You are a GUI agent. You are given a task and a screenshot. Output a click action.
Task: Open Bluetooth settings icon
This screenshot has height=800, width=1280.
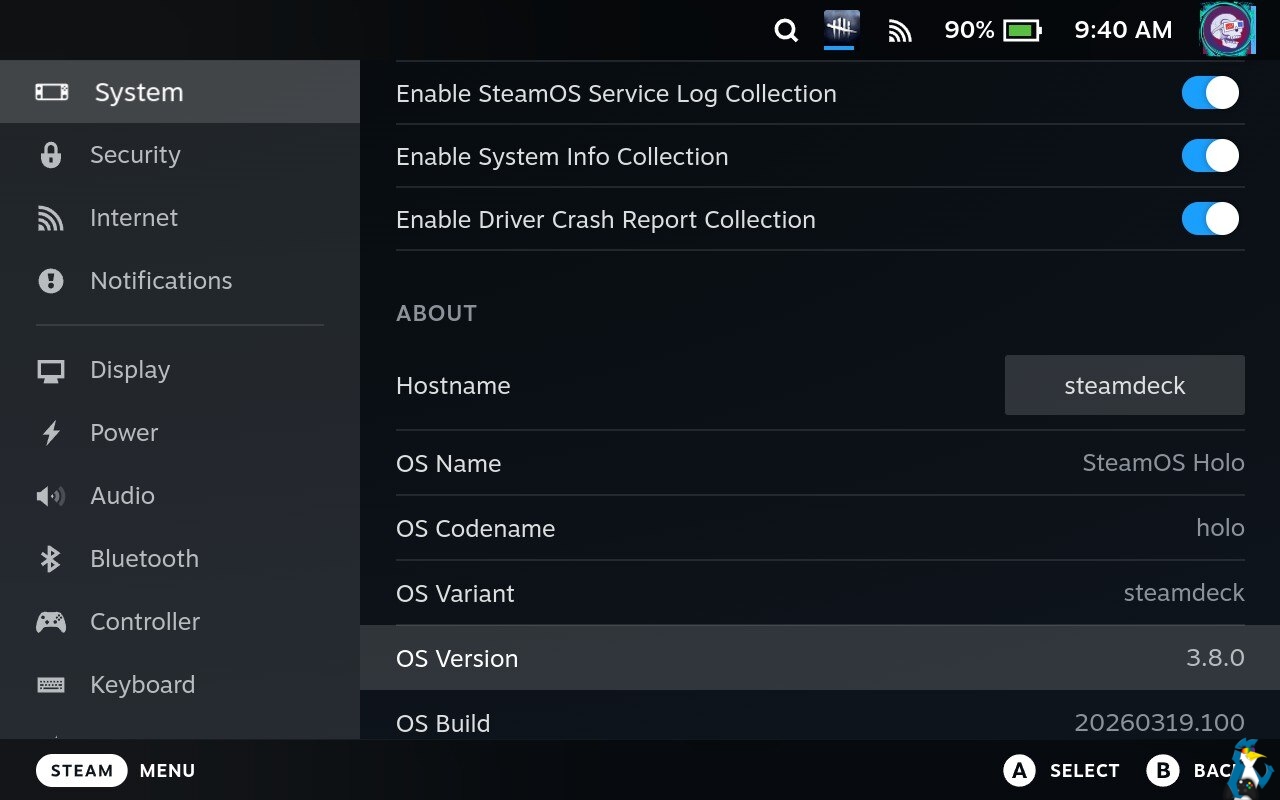pyautogui.click(x=51, y=559)
